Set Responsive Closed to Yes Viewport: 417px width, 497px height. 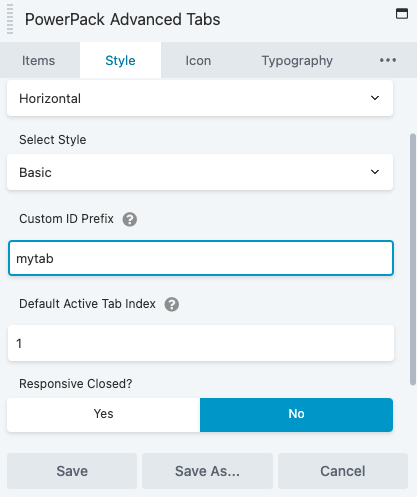[103, 414]
